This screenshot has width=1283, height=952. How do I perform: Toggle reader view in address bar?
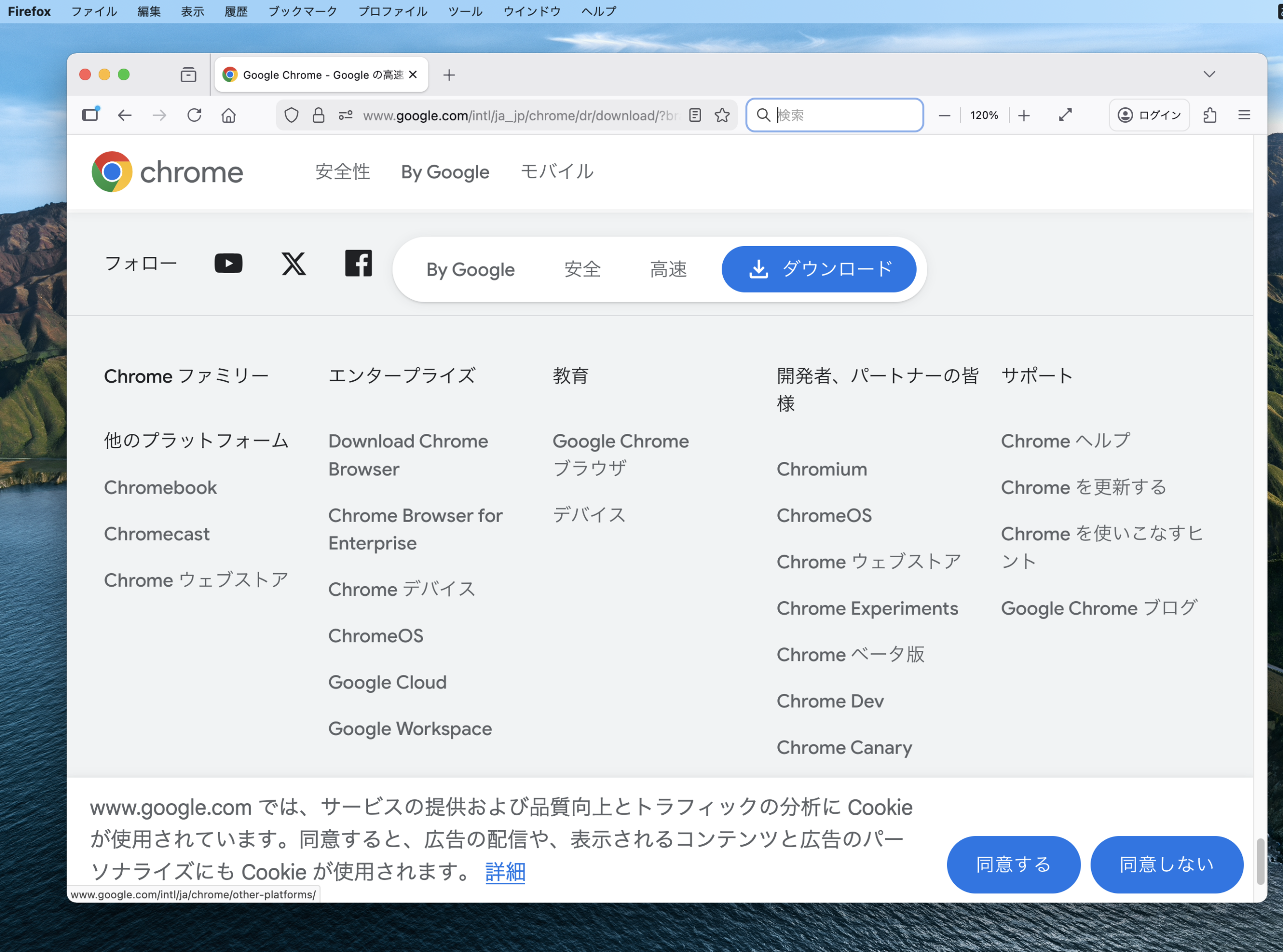click(x=695, y=115)
